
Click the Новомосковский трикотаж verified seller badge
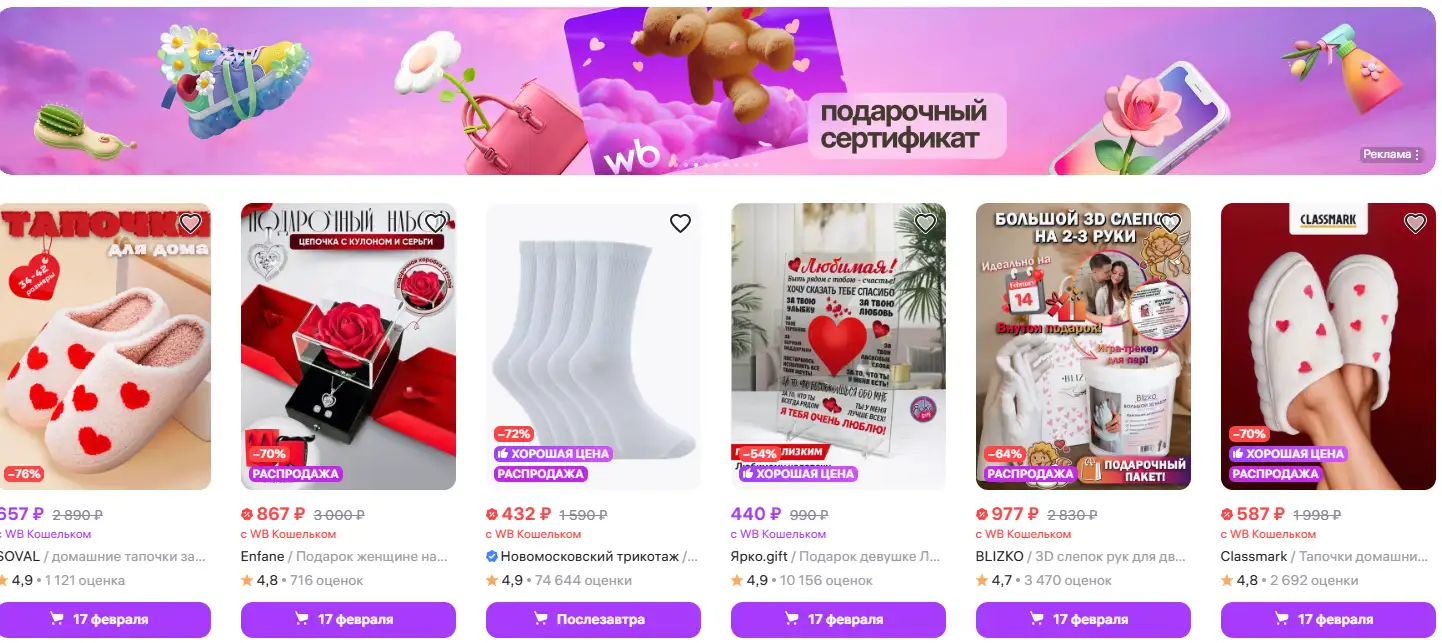point(492,556)
